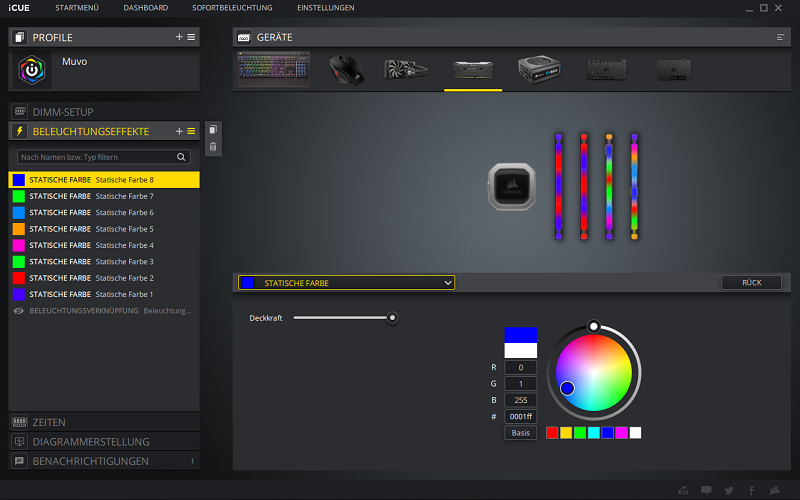Click the Corsair cooler pump image
The height and width of the screenshot is (500, 800).
(512, 187)
